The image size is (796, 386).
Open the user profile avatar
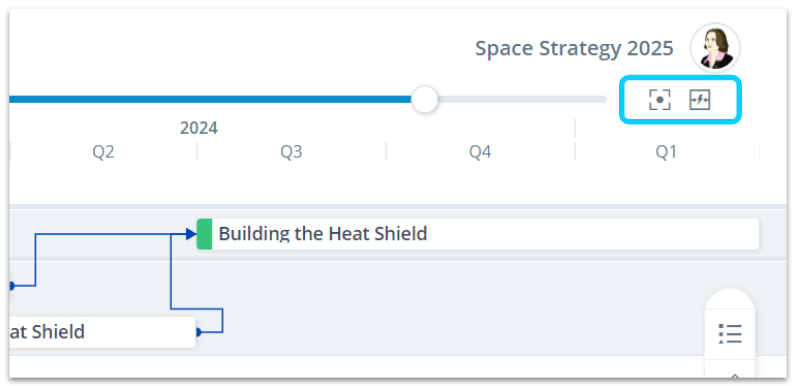[x=715, y=48]
